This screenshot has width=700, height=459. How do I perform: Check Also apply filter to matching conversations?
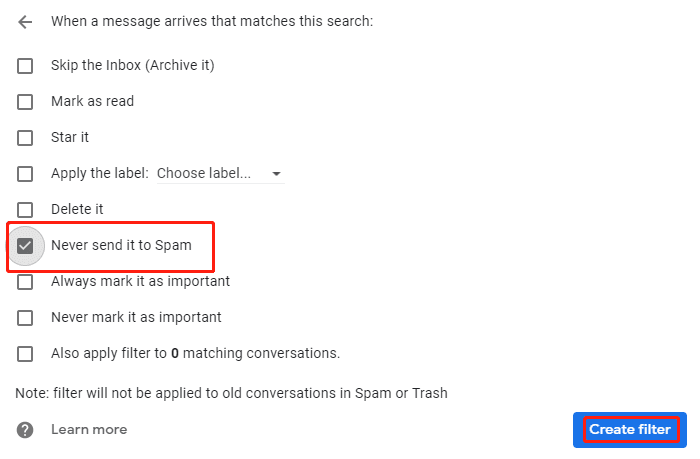25,354
